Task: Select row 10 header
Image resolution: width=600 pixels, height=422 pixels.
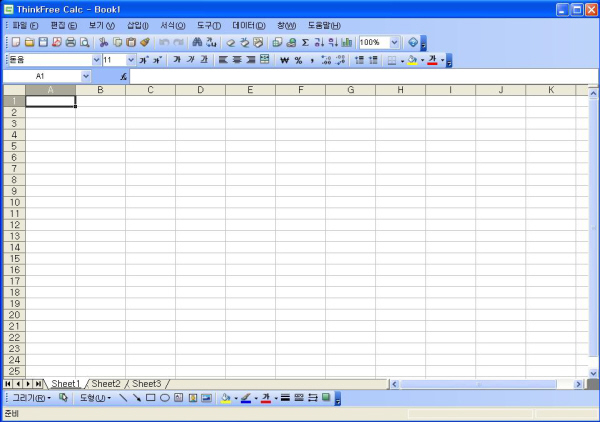Action: tap(15, 202)
